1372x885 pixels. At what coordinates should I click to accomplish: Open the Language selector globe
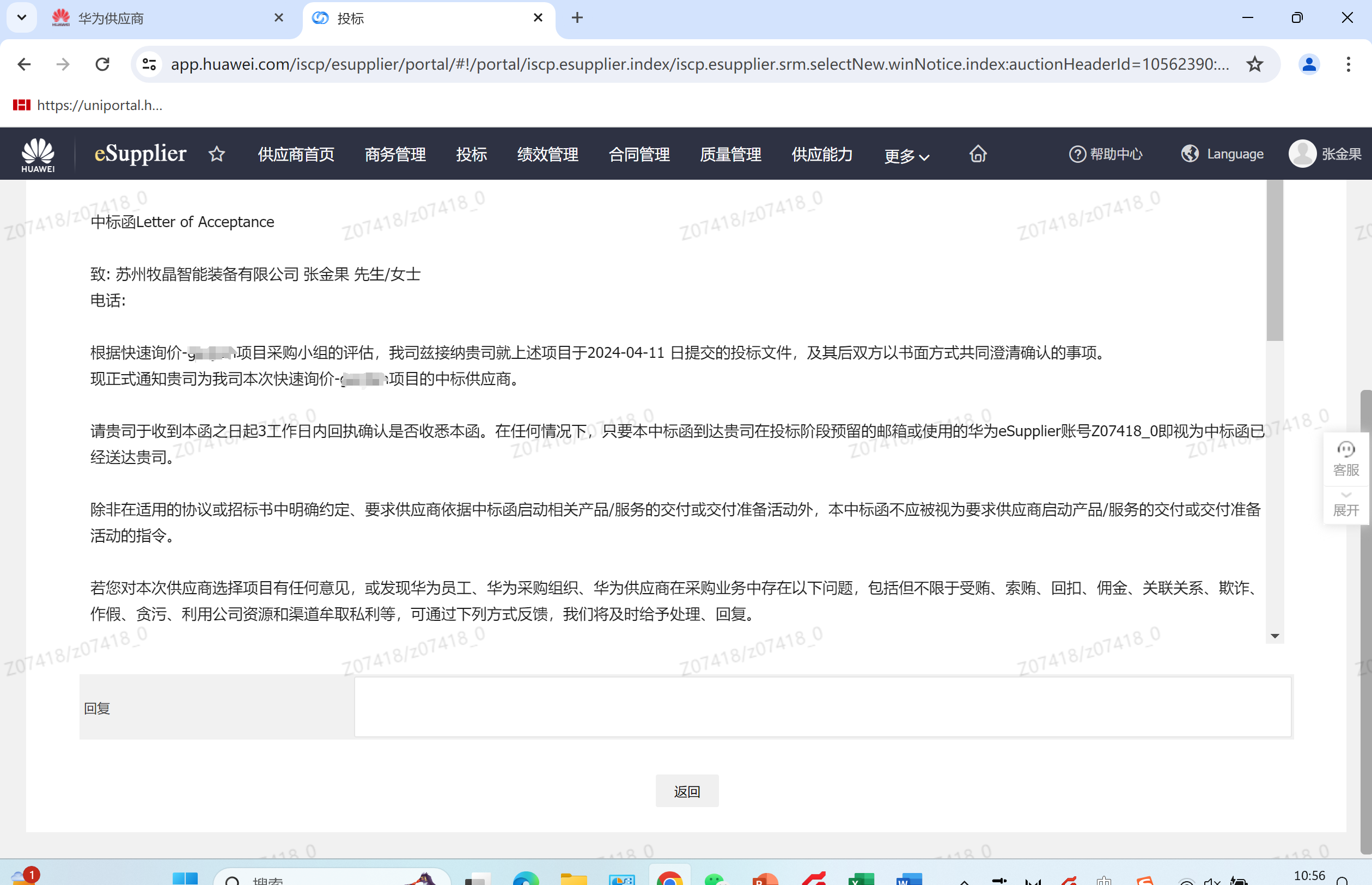(1190, 154)
